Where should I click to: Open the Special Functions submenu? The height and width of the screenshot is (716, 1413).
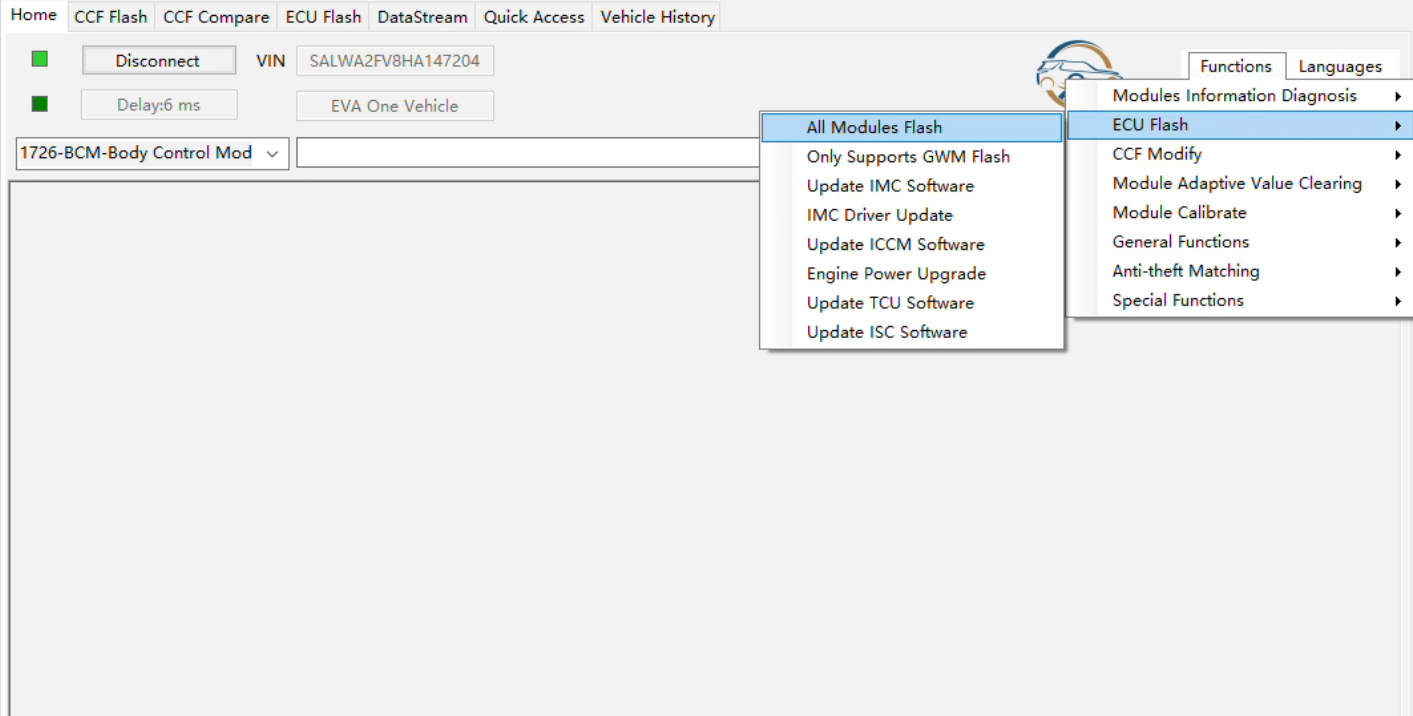pos(1240,300)
